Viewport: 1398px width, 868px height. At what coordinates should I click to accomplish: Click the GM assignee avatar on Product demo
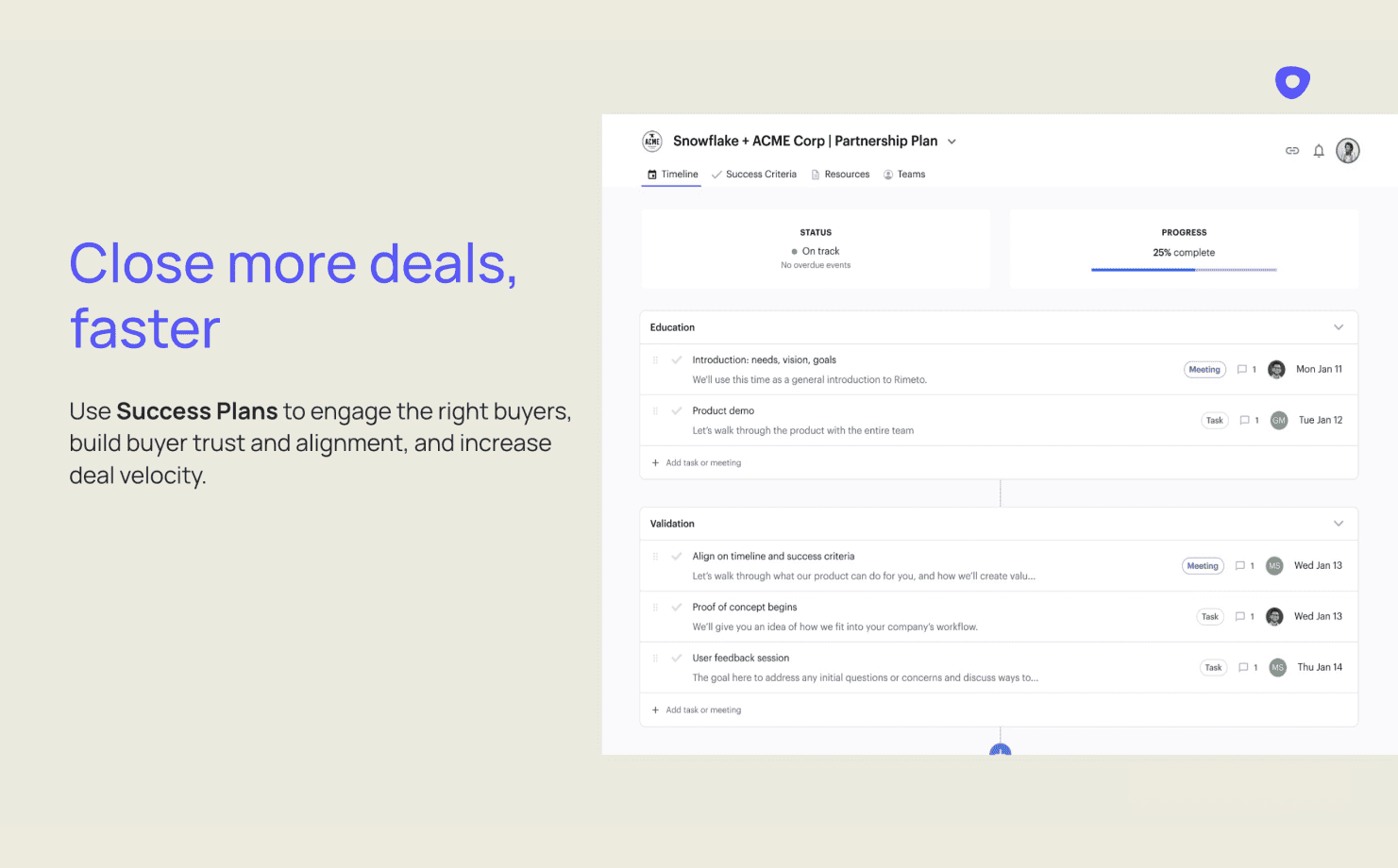[1279, 420]
